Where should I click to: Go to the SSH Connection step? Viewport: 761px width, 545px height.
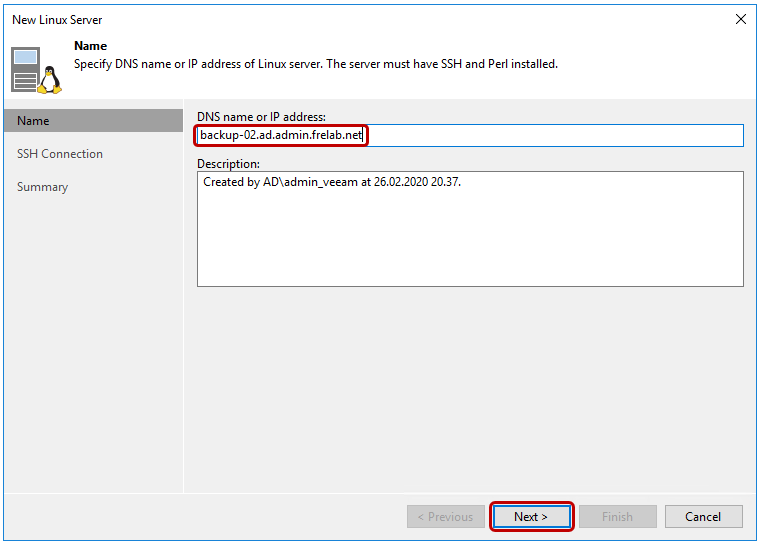tap(60, 154)
